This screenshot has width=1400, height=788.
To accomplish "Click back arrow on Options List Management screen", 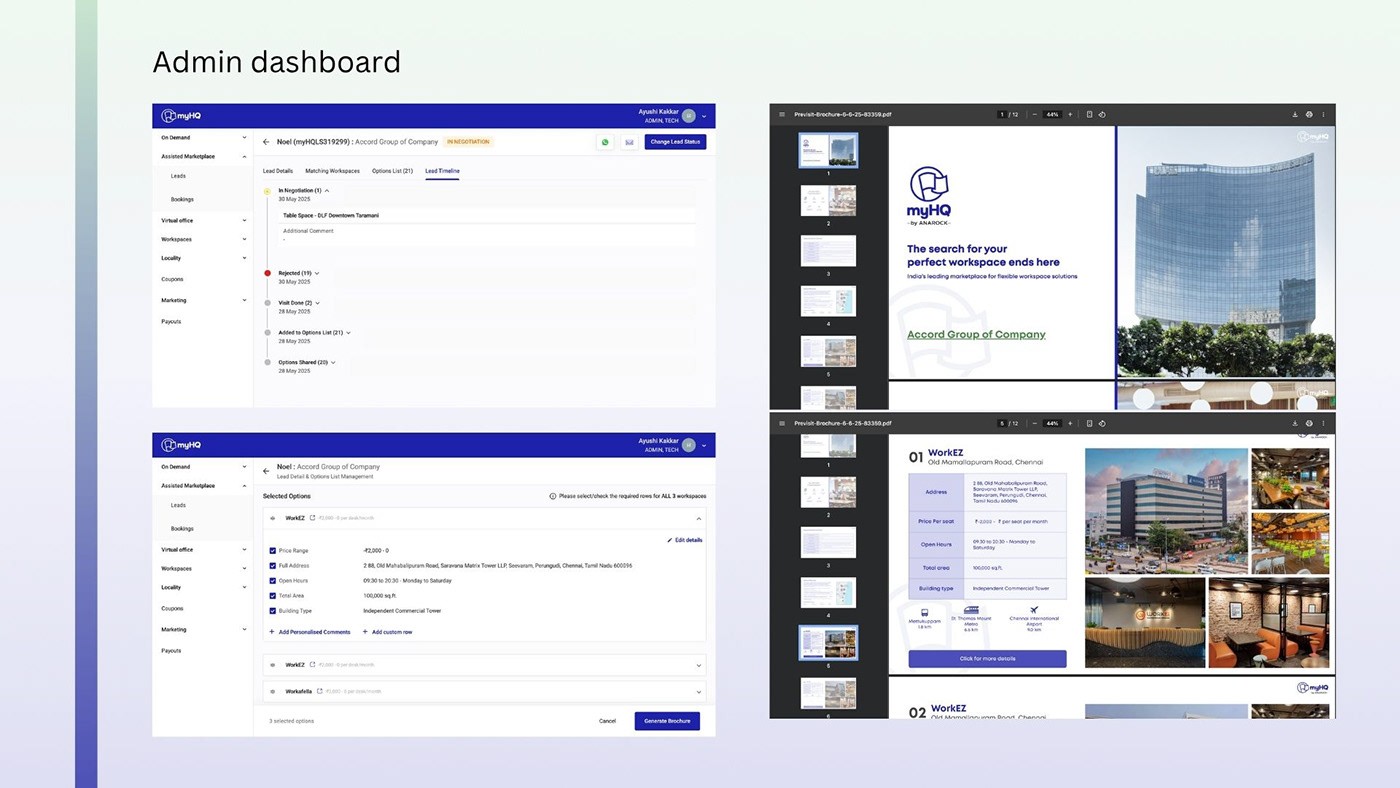I will point(266,471).
